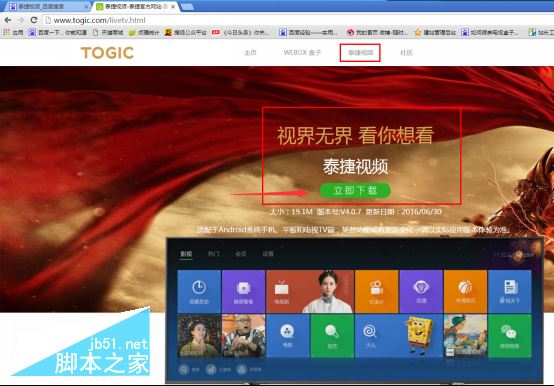This screenshot has width=554, height=386.
Task: Open the purple video player tile
Action: coord(243,291)
